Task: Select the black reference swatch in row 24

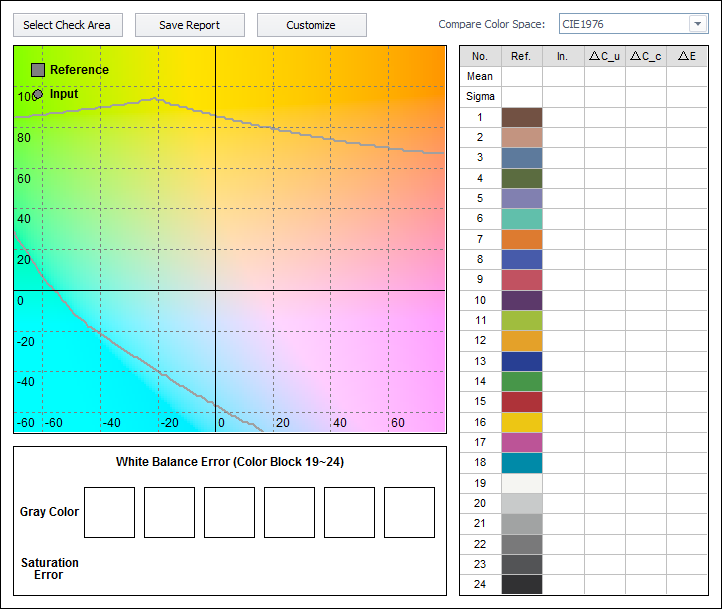Action: pyautogui.click(x=521, y=584)
